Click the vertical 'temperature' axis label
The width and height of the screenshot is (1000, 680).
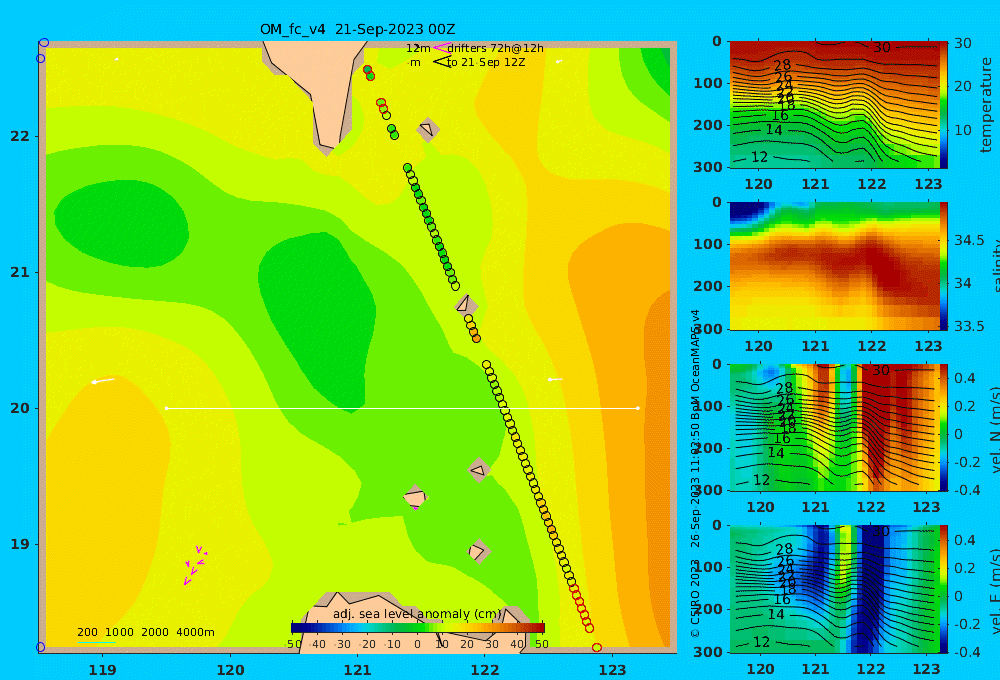(987, 105)
